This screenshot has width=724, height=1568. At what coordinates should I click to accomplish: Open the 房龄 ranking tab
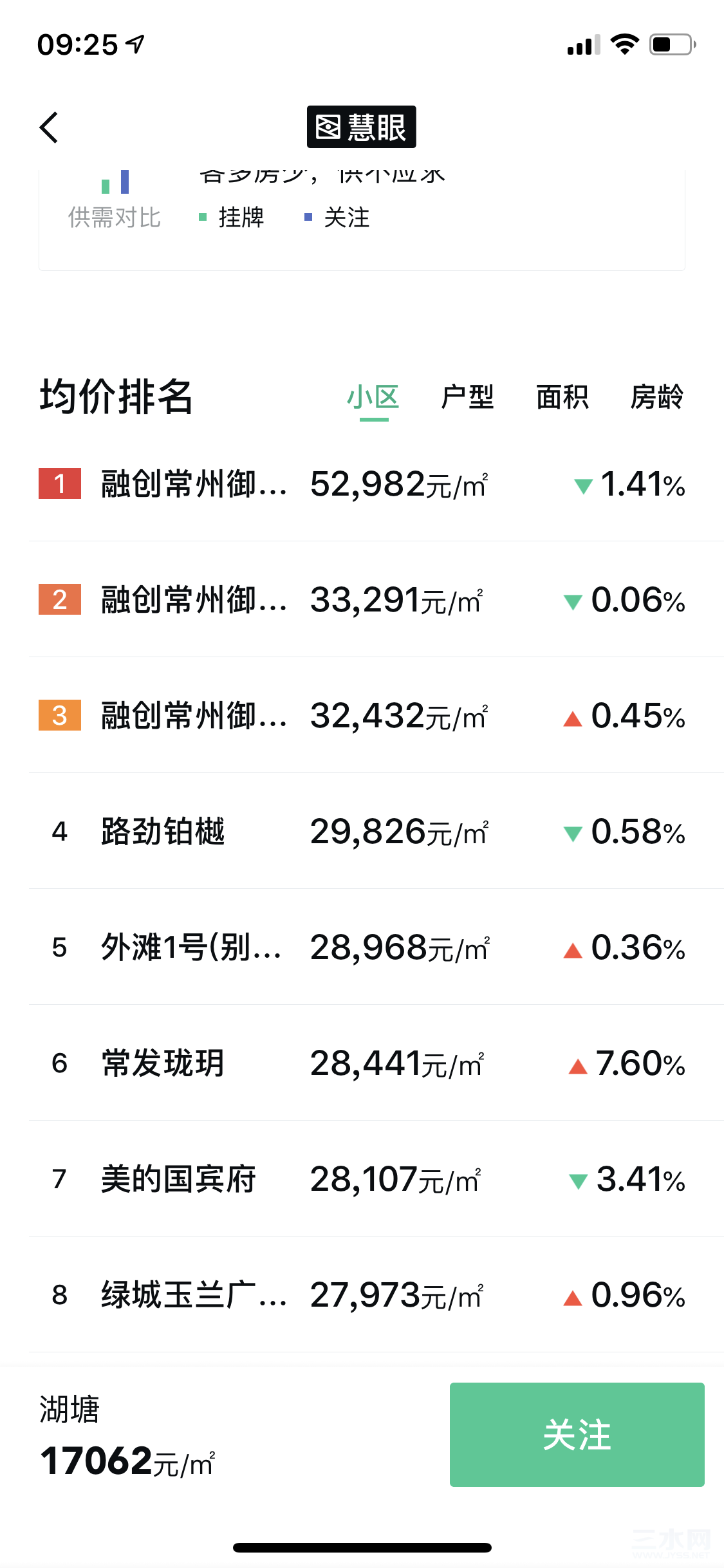[x=656, y=397]
